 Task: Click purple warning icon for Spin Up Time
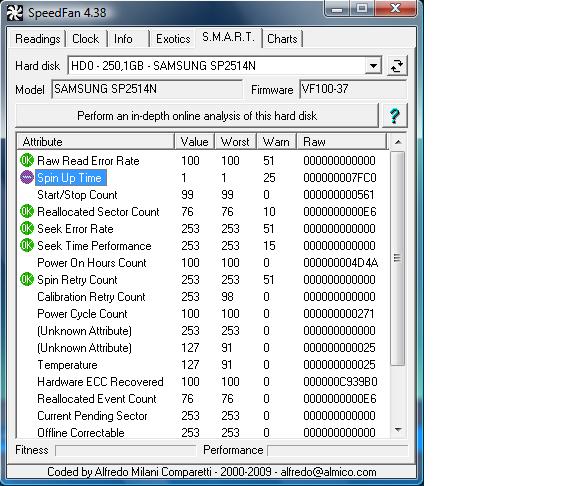26,177
